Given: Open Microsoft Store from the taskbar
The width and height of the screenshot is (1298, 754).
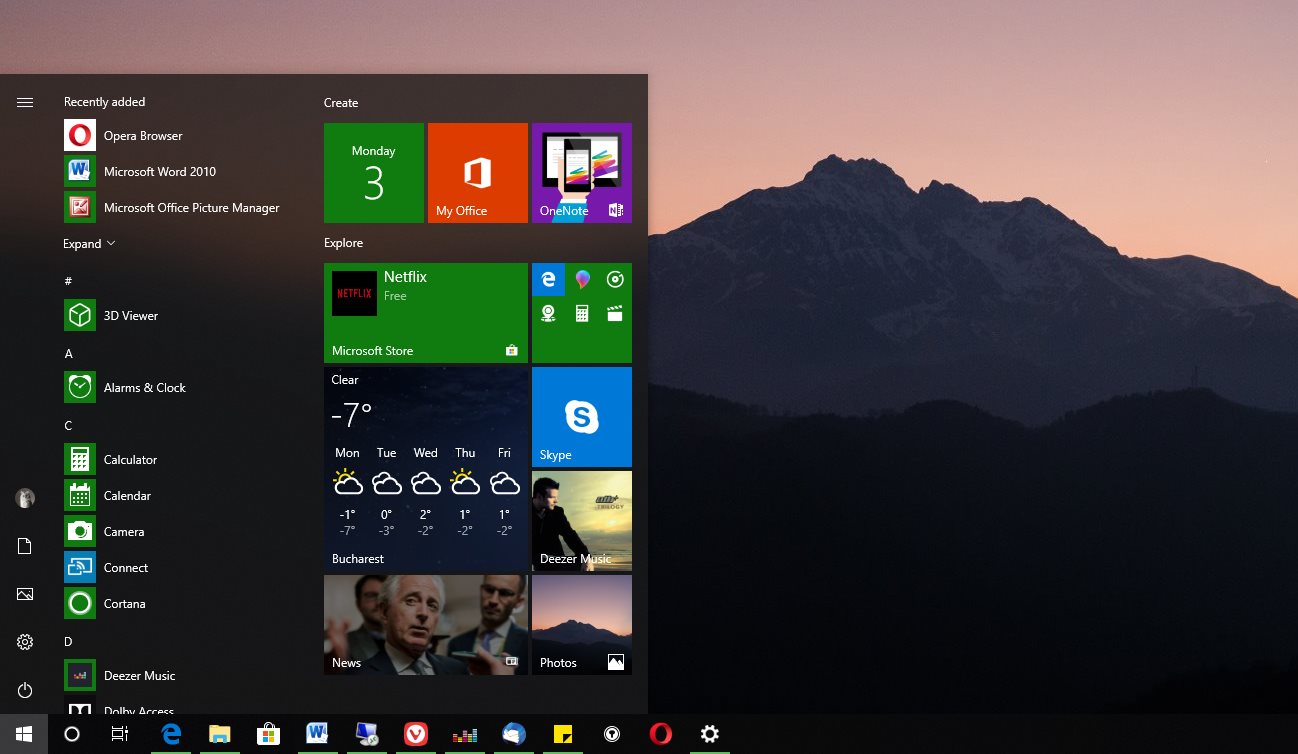Looking at the screenshot, I should point(267,734).
